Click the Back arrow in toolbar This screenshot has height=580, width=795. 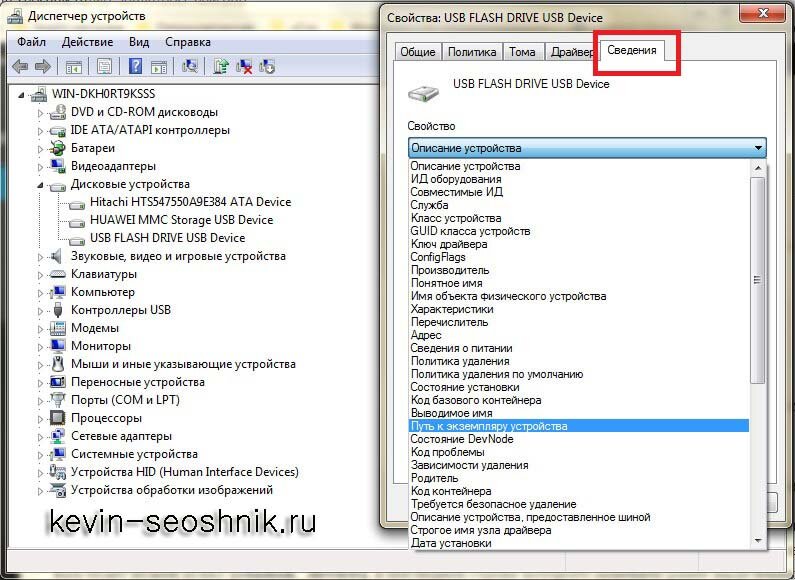[20, 67]
